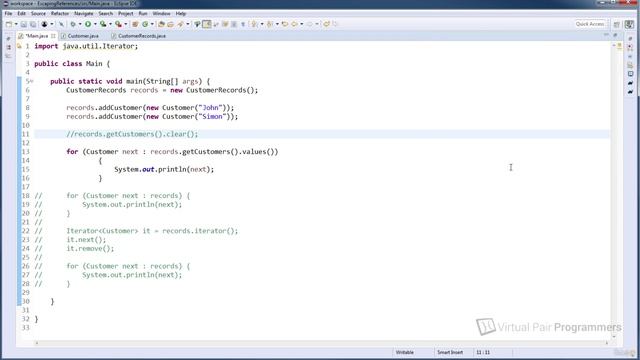Screen dimensions: 640x360
Task: Click the Open Type folder icon
Action: 161,24
